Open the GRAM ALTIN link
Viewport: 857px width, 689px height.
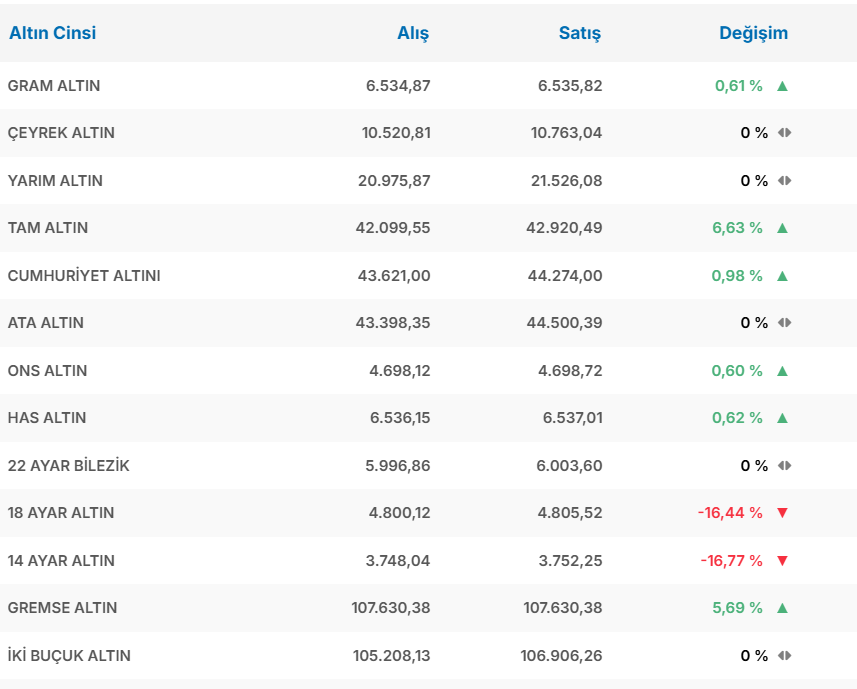54,86
